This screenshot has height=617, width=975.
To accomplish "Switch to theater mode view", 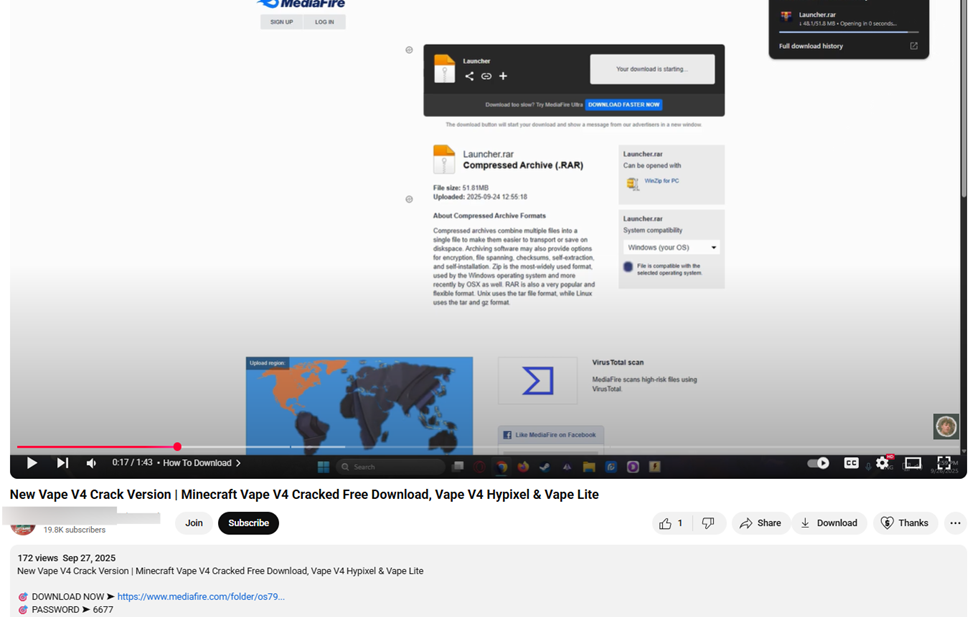I will [913, 463].
